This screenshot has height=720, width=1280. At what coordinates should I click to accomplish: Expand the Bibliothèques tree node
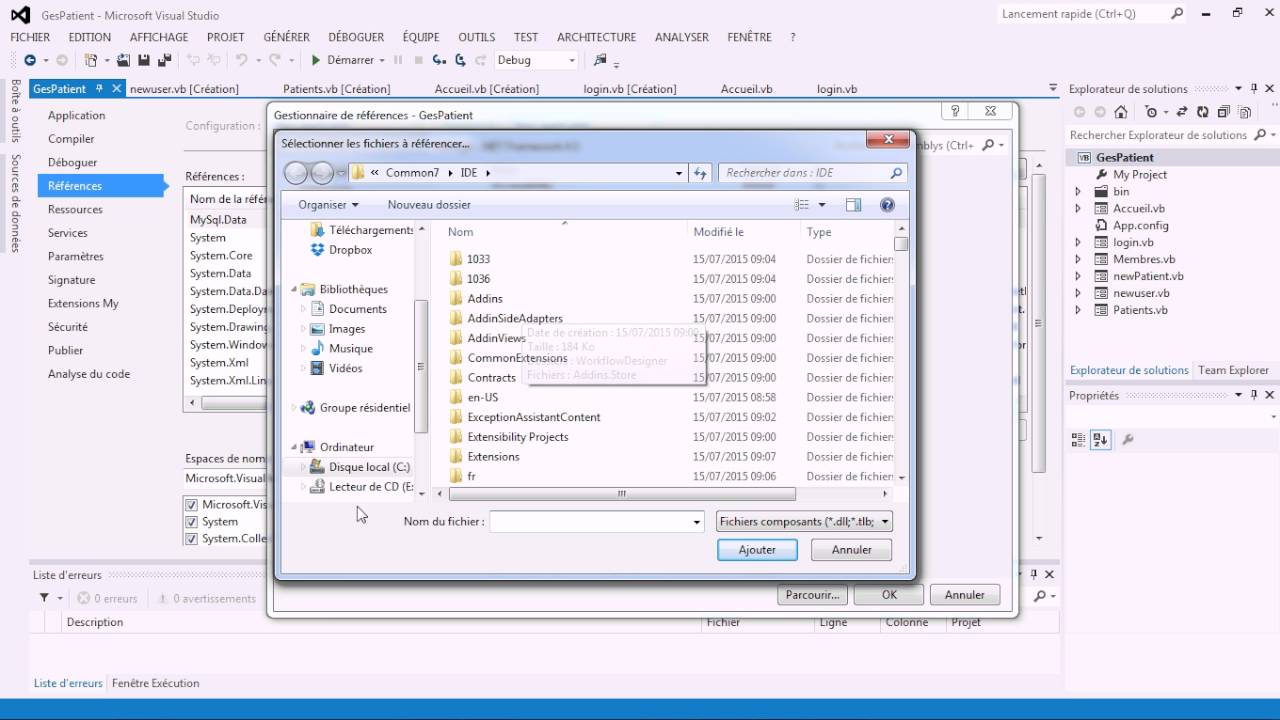pyautogui.click(x=295, y=289)
